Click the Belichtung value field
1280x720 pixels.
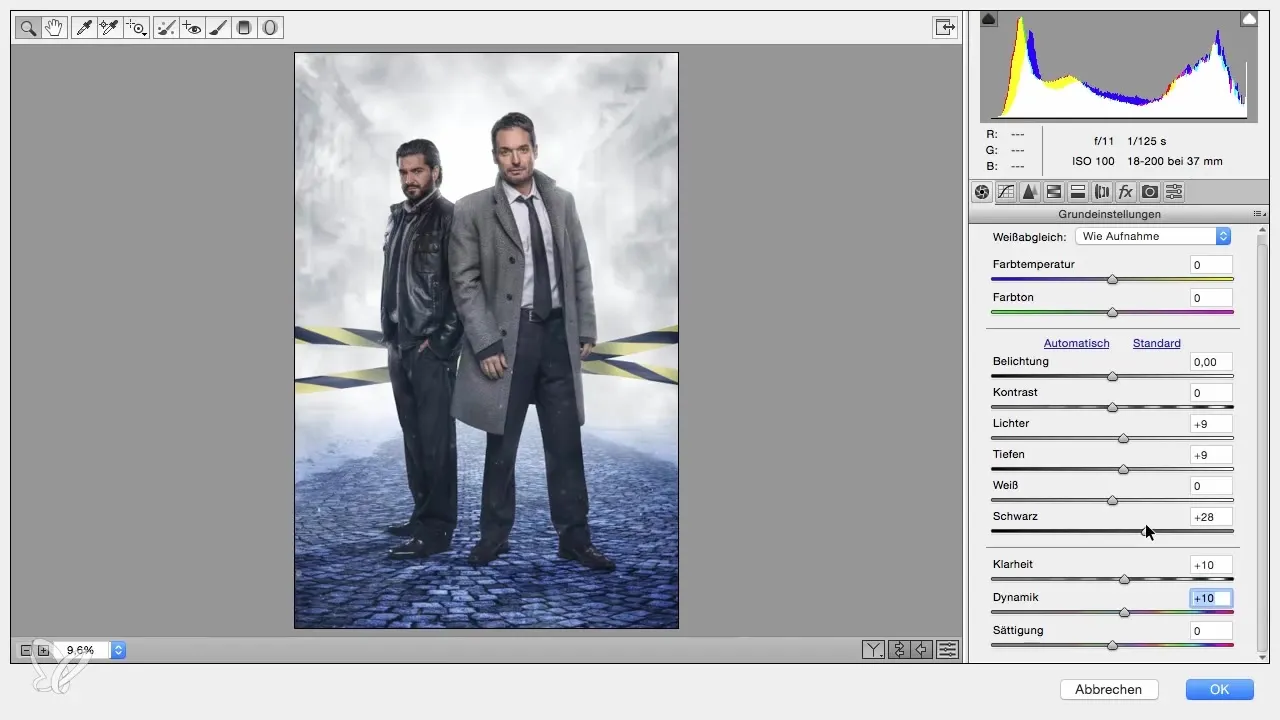tap(1211, 362)
